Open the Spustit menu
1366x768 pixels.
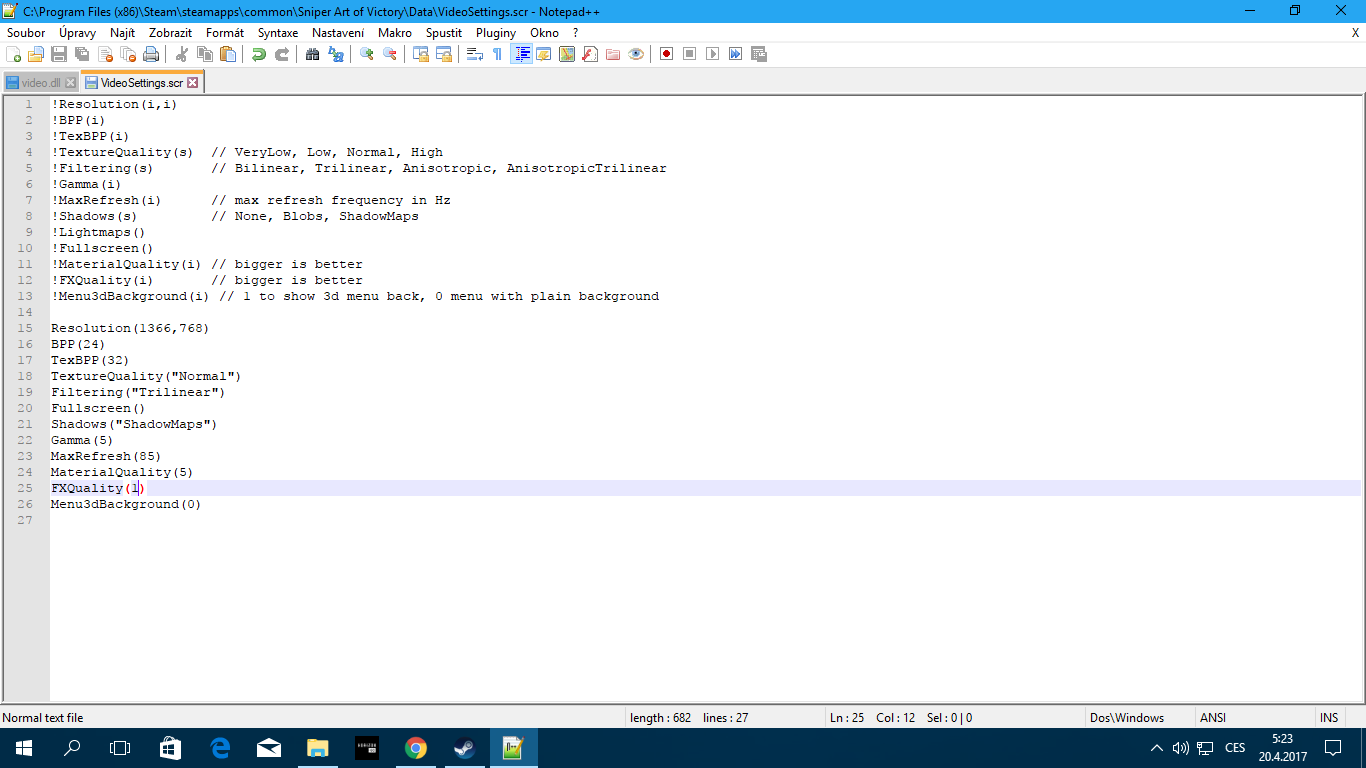tap(444, 33)
